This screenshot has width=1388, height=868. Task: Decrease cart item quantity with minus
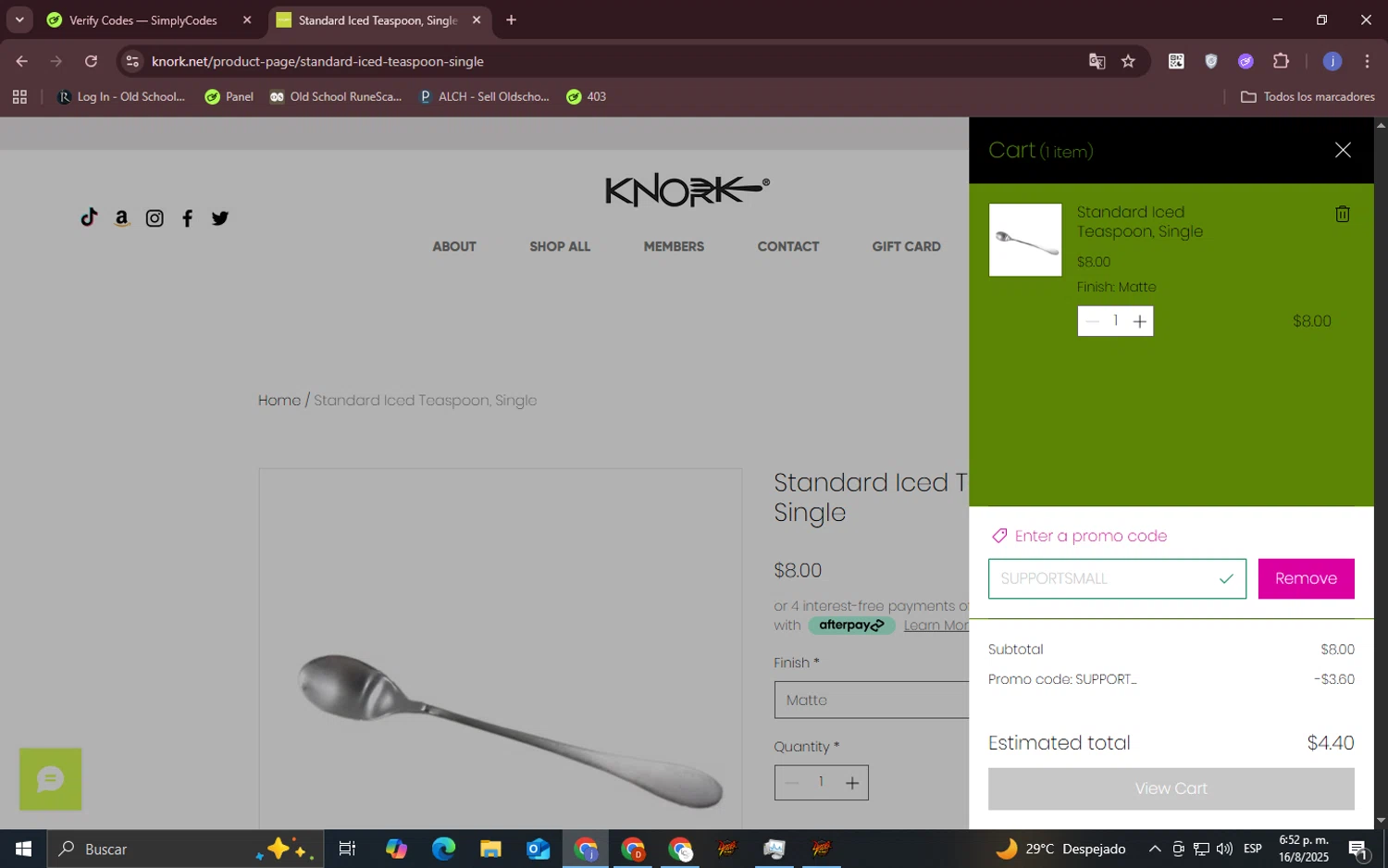[1092, 321]
